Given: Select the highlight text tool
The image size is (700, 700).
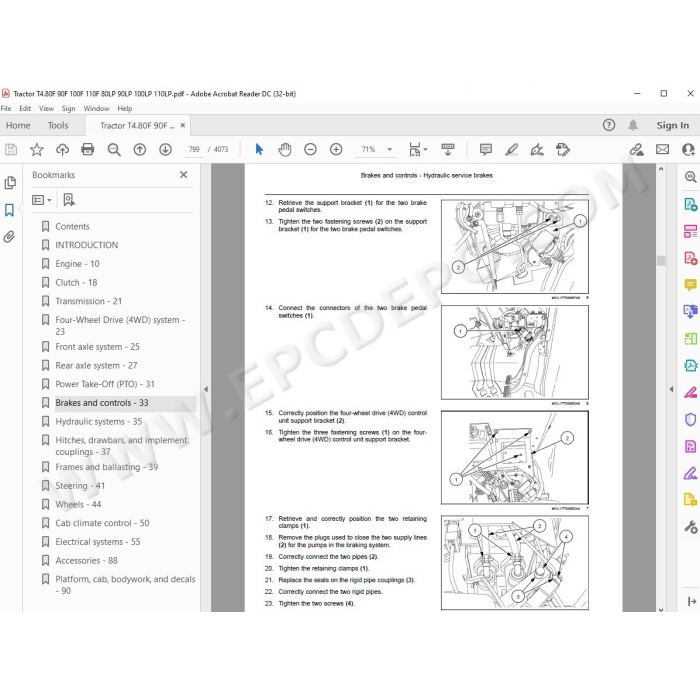Looking at the screenshot, I should tap(512, 150).
